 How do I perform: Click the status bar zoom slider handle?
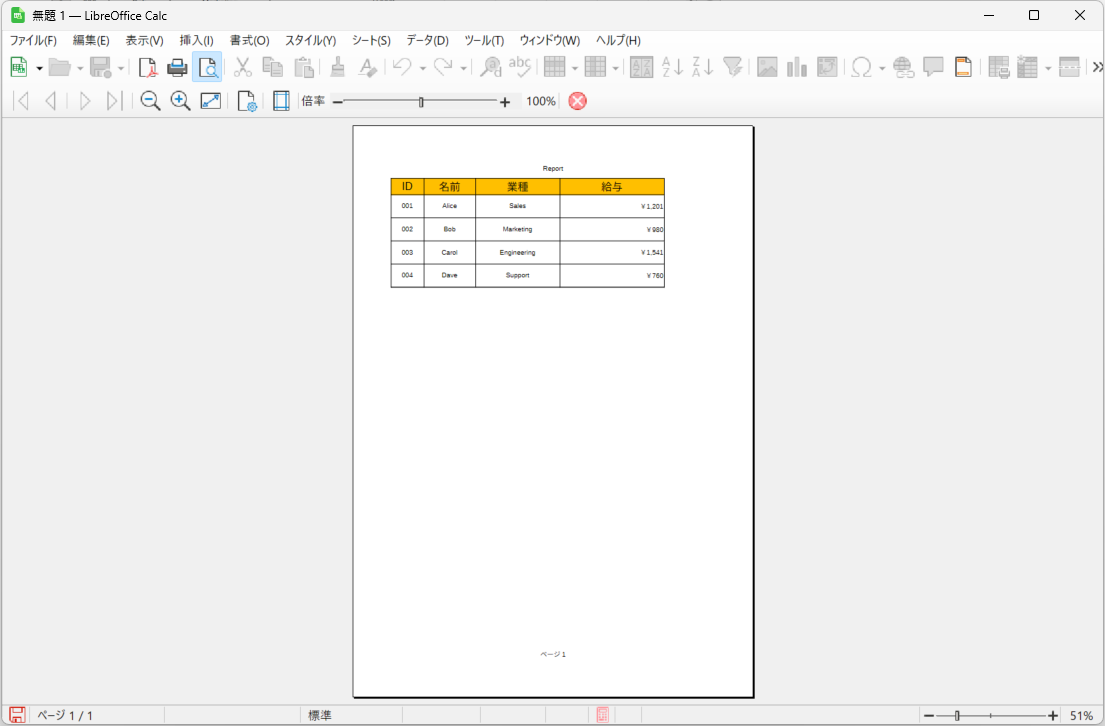click(x=957, y=716)
